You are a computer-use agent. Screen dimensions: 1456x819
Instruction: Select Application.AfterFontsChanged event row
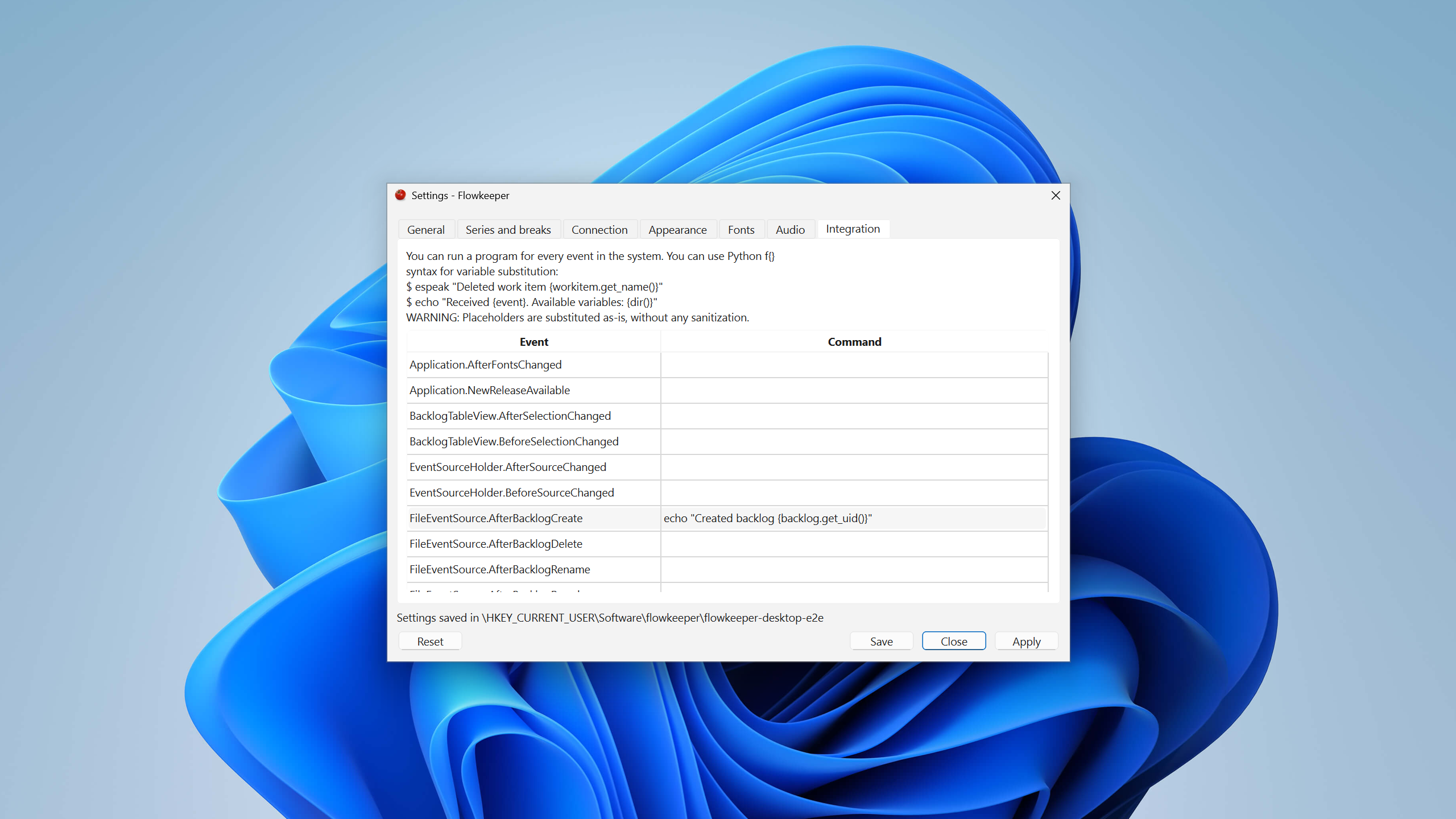[533, 365]
